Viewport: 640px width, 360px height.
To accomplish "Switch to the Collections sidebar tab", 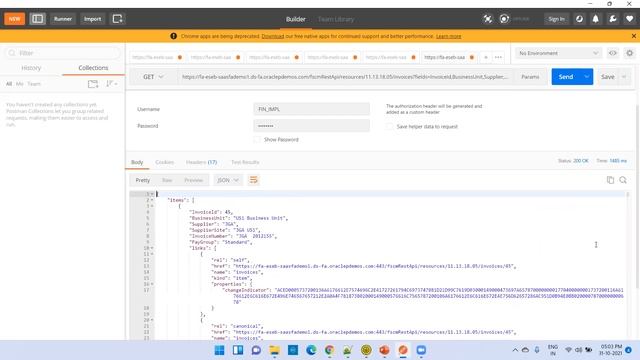I will pyautogui.click(x=93, y=68).
